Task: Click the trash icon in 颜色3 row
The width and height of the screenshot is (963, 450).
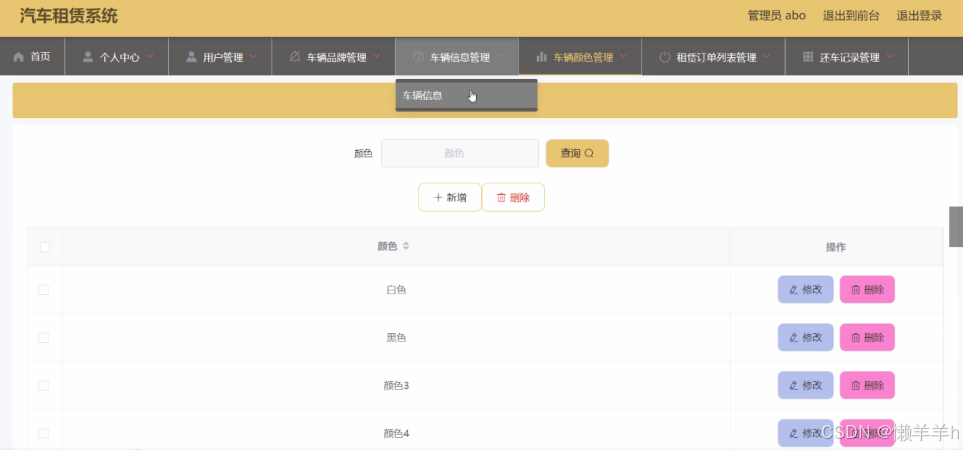Action: coord(856,386)
